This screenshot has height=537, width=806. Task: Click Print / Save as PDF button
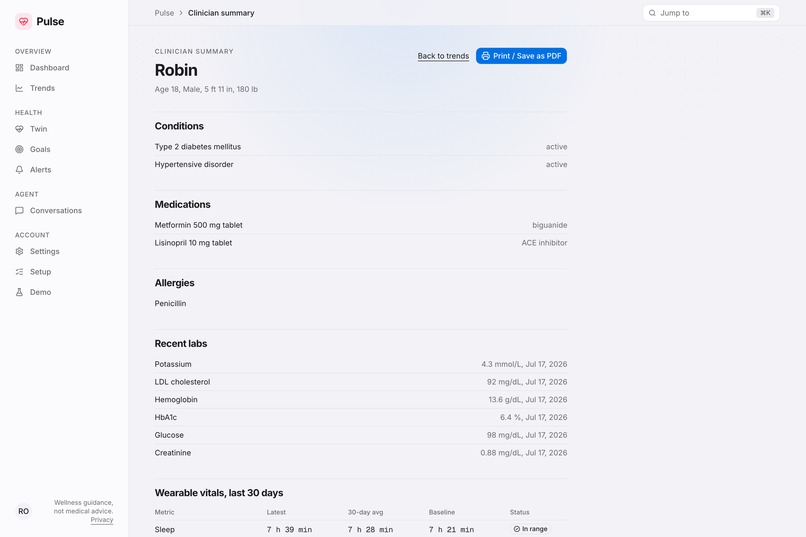(x=521, y=56)
